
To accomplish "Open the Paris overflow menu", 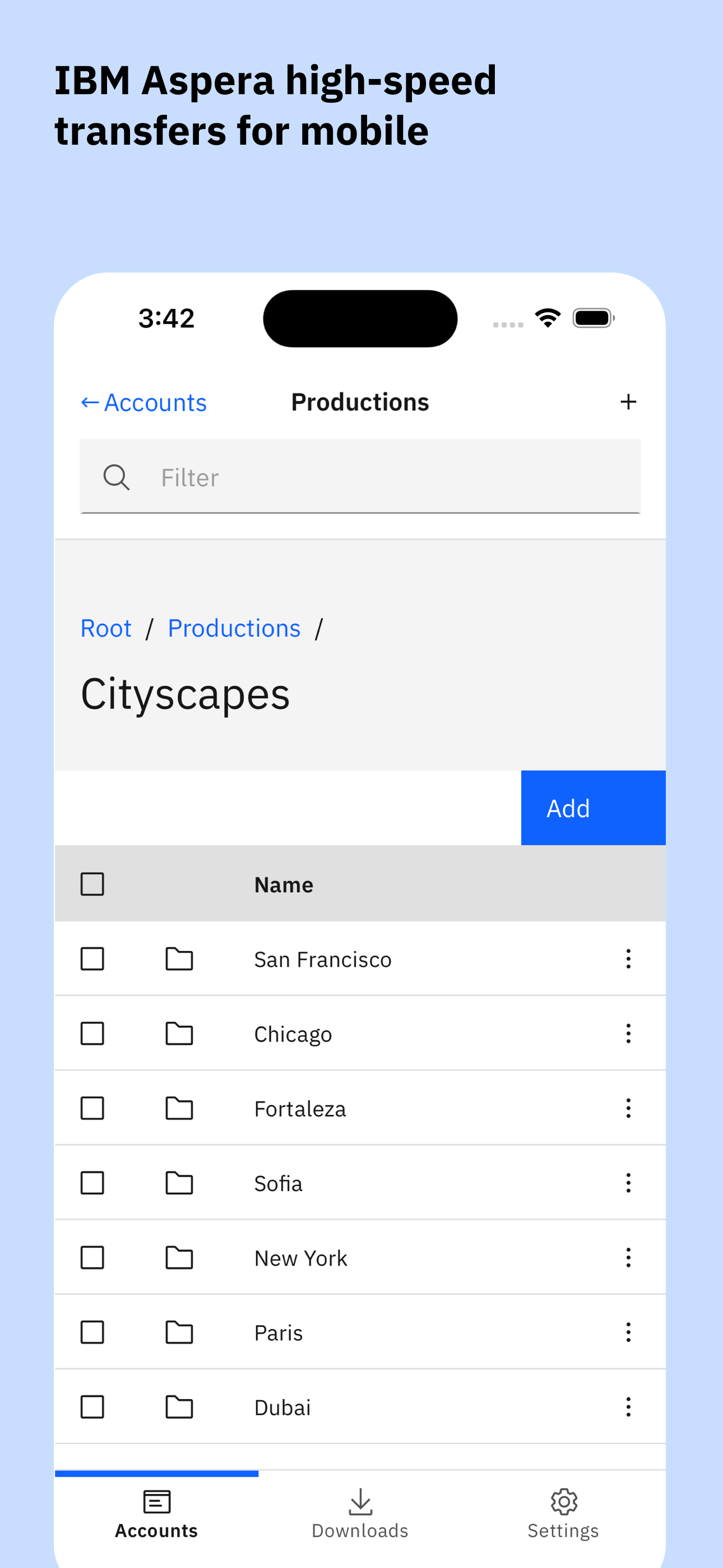I will (x=628, y=1332).
